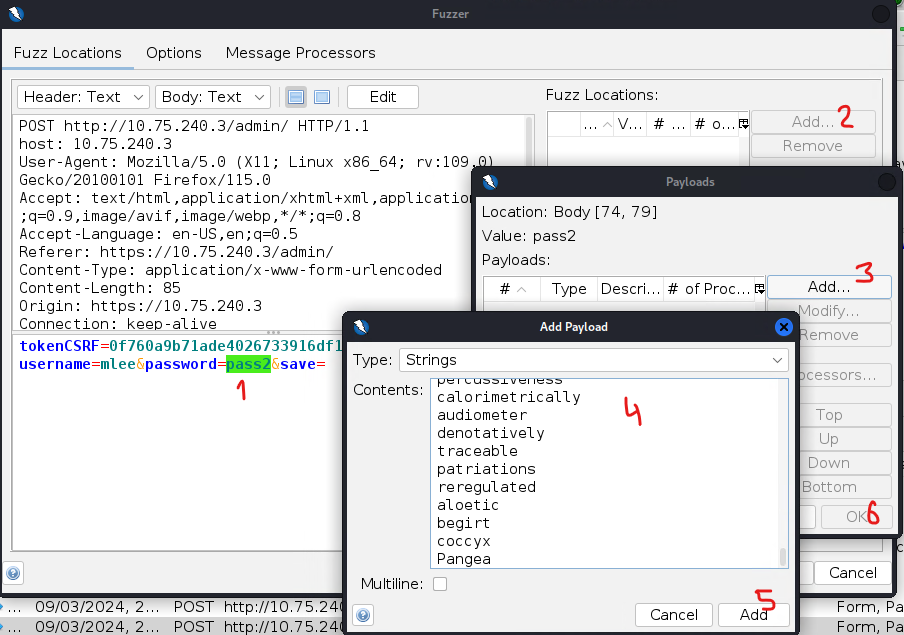This screenshot has height=635, width=904.
Task: Open the Header: Text view dropdown
Action: tap(83, 97)
